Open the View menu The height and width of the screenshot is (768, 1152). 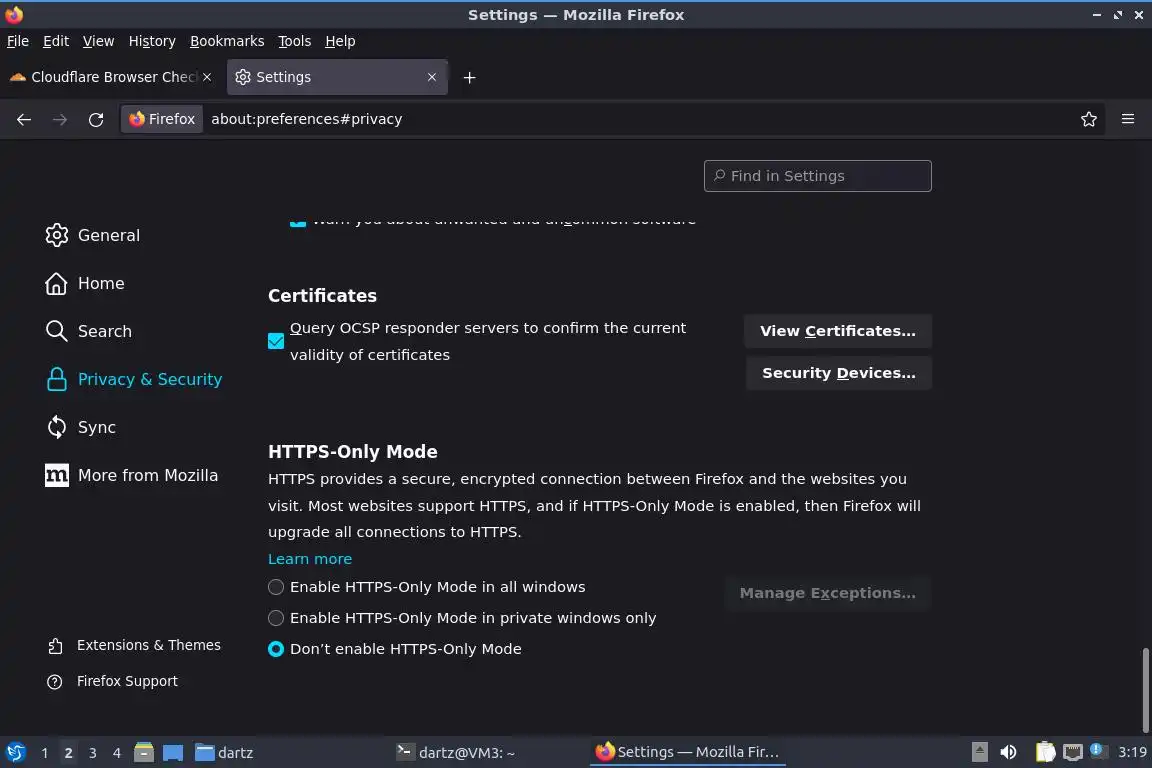click(x=98, y=41)
